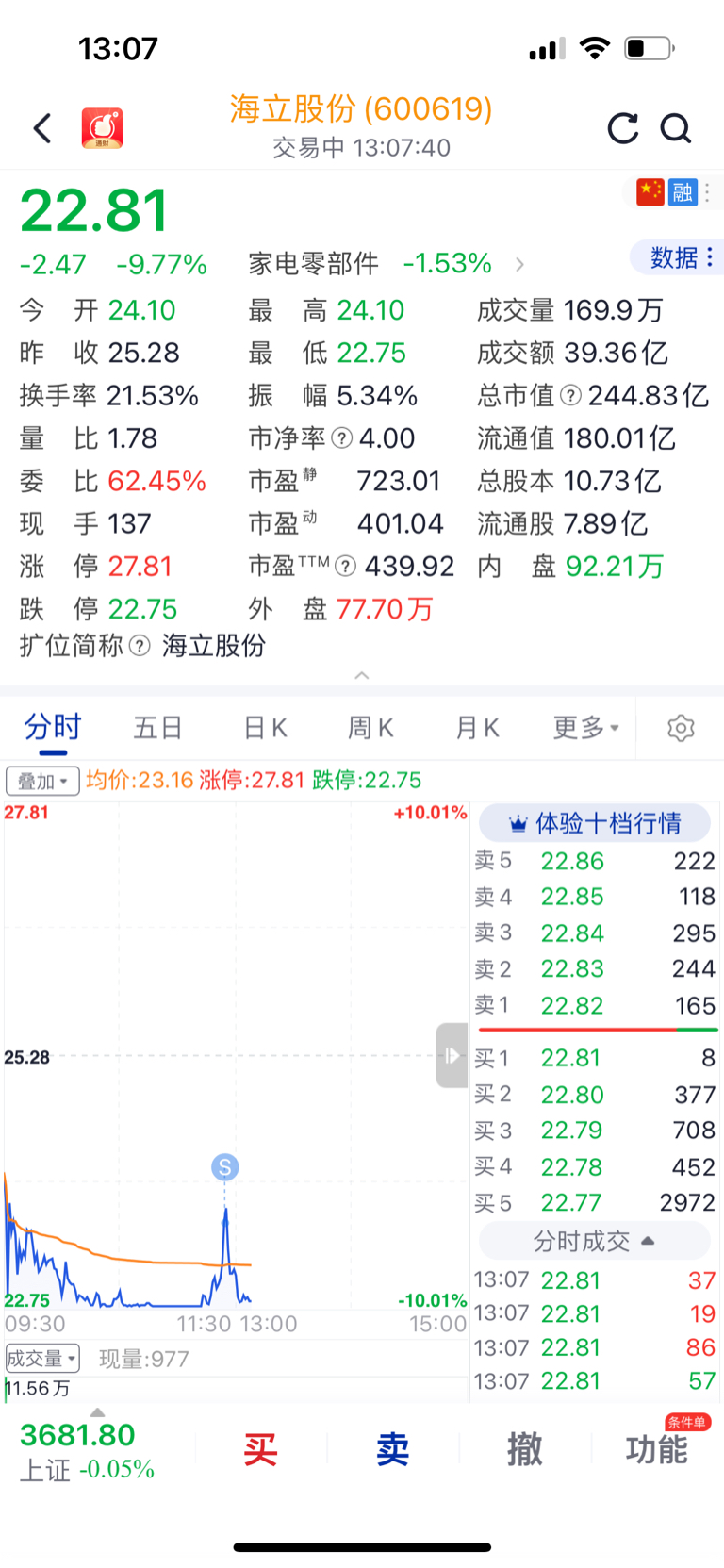Select 卖1 price 22.82 row
Image resolution: width=724 pixels, height=1568 pixels.
(x=595, y=1006)
